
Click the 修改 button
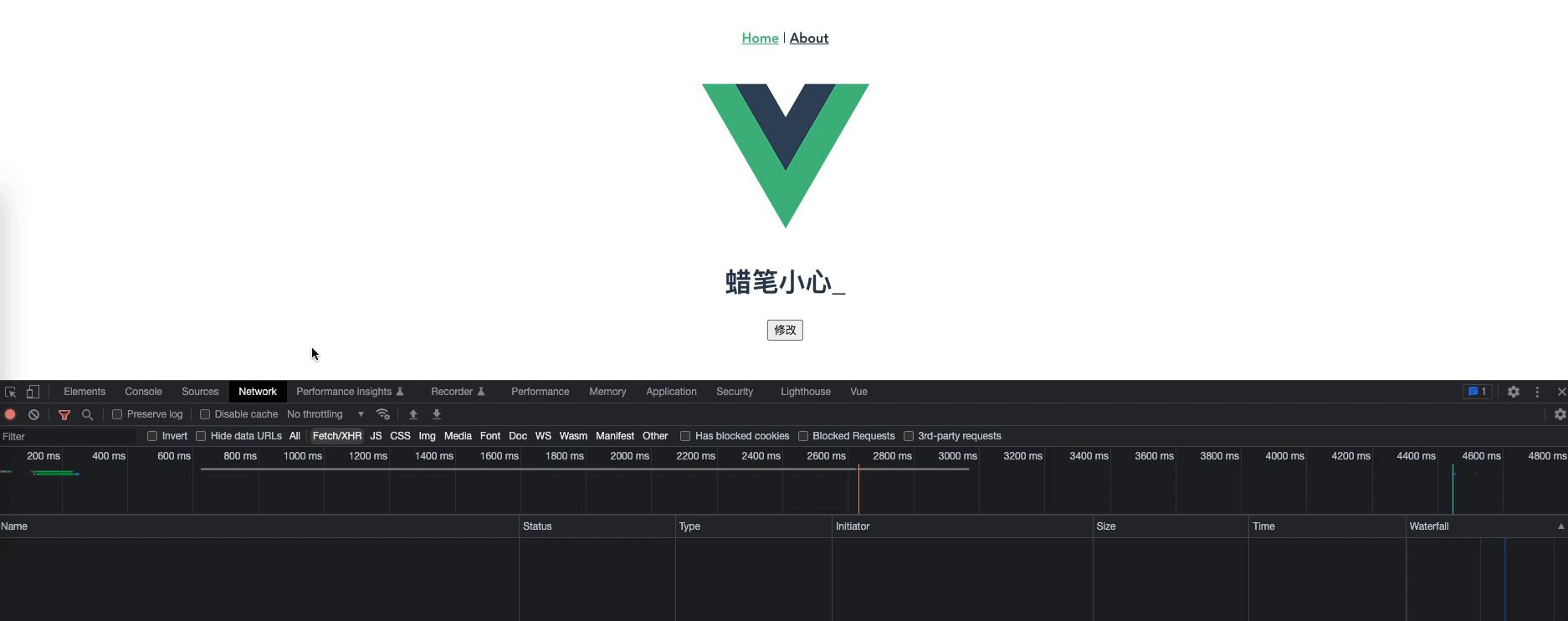[x=785, y=330]
